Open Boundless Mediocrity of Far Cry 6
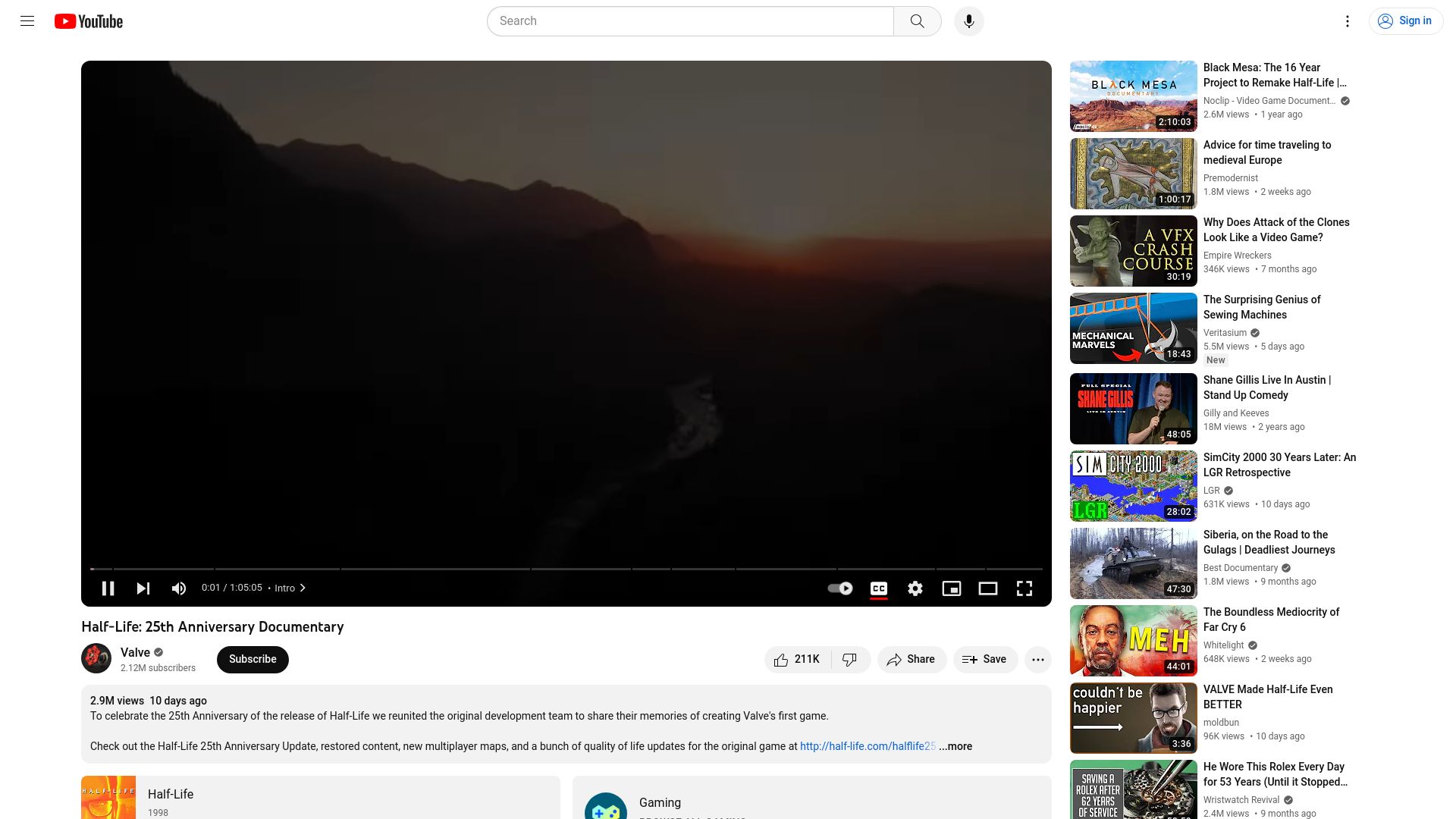 (x=1271, y=620)
